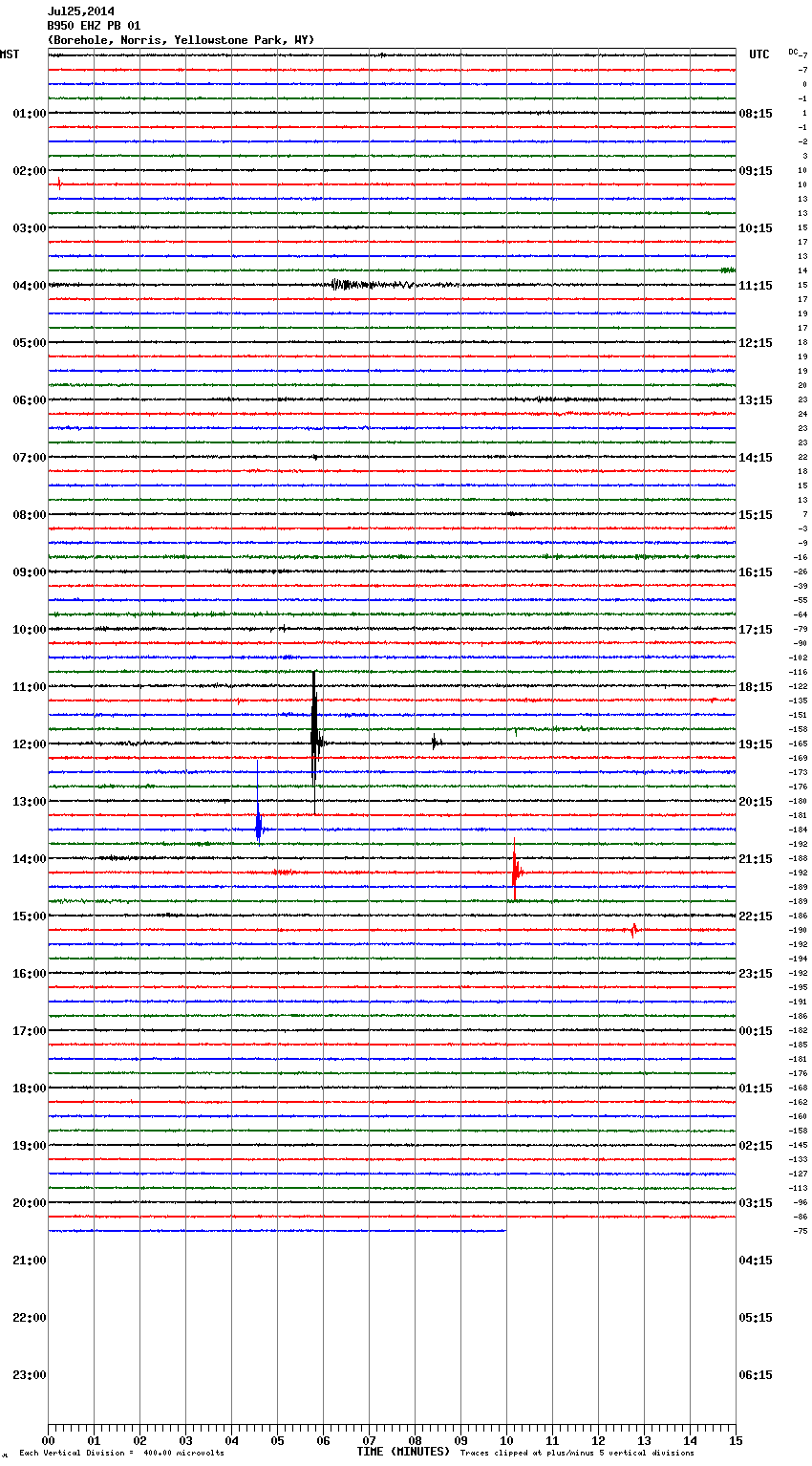This screenshot has width=812, height=1466.
Task: Click the minute-axis tick label 10
Action: coord(506,1440)
